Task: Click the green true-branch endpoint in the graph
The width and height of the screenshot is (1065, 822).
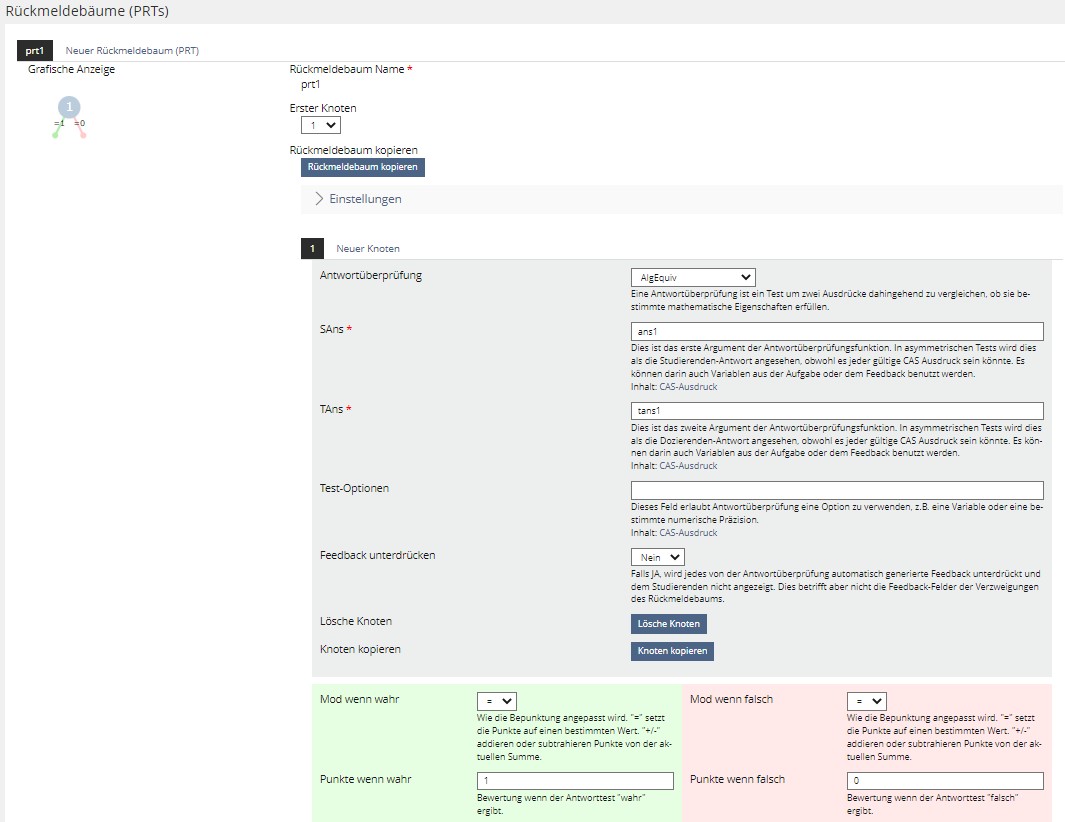Action: click(x=55, y=134)
